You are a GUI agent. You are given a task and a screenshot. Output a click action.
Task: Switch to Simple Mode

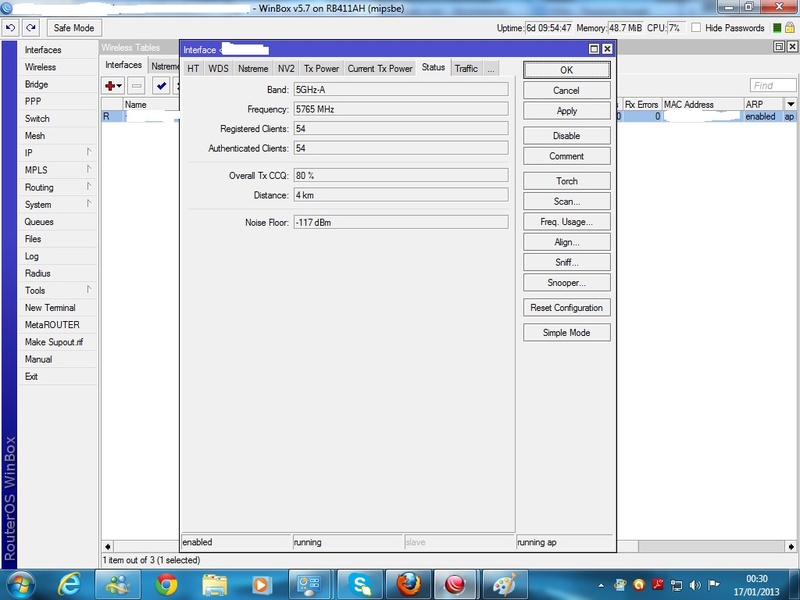coord(566,333)
